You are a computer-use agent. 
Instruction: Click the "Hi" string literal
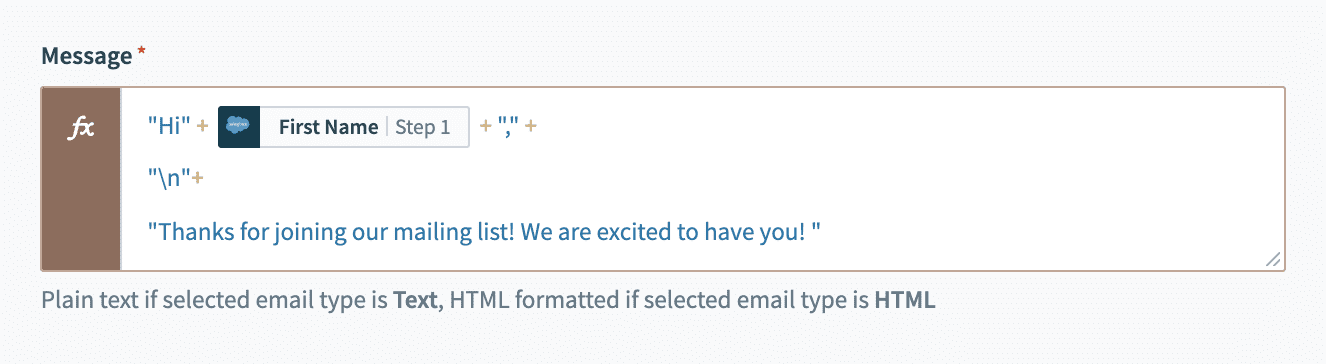click(x=168, y=127)
